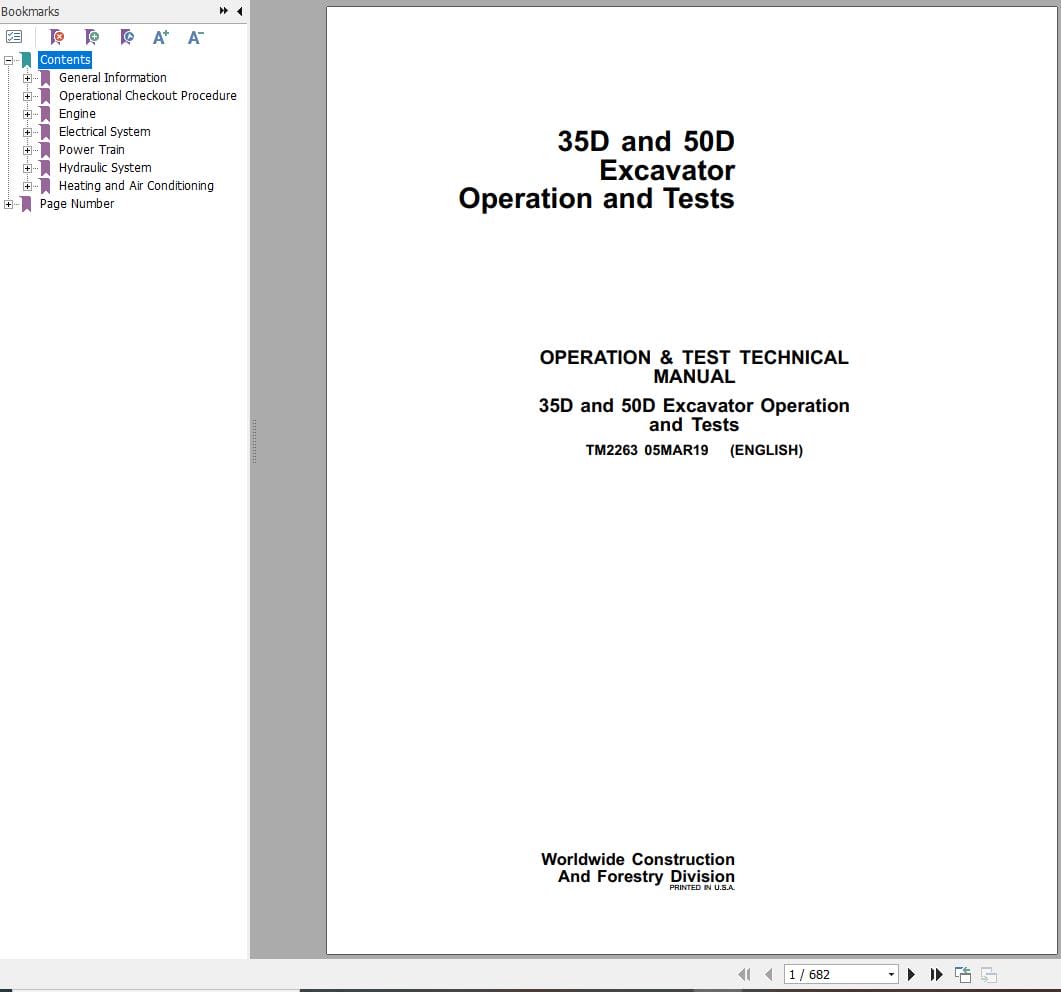This screenshot has height=992, width=1061.
Task: Click the delete bookmark icon
Action: tap(57, 37)
